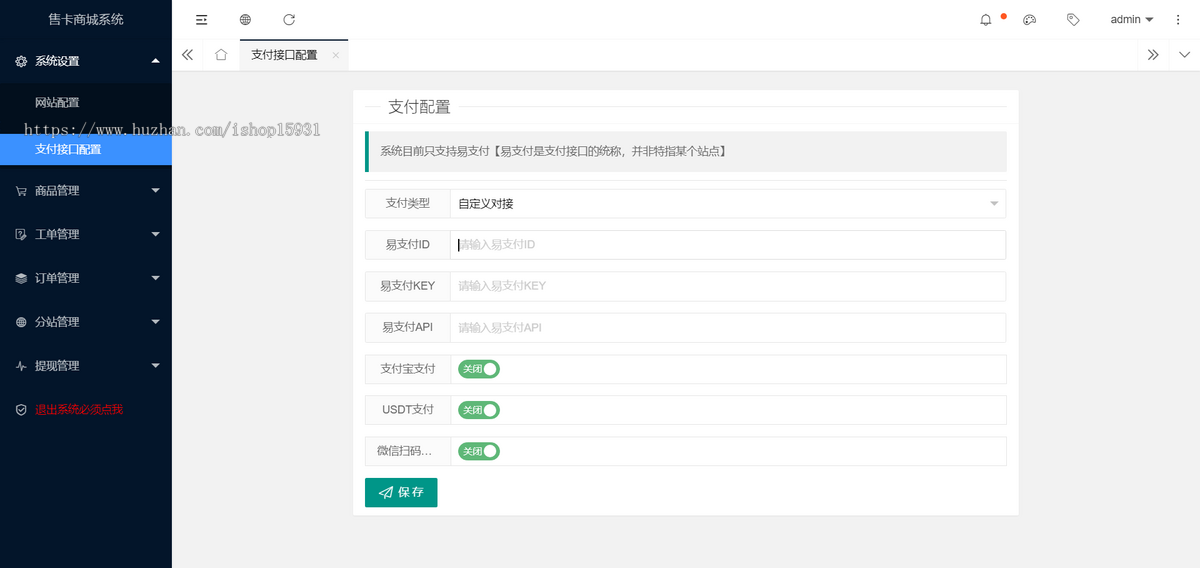Image resolution: width=1200 pixels, height=568 pixels.
Task: Open theme palette icon
Action: click(1030, 19)
